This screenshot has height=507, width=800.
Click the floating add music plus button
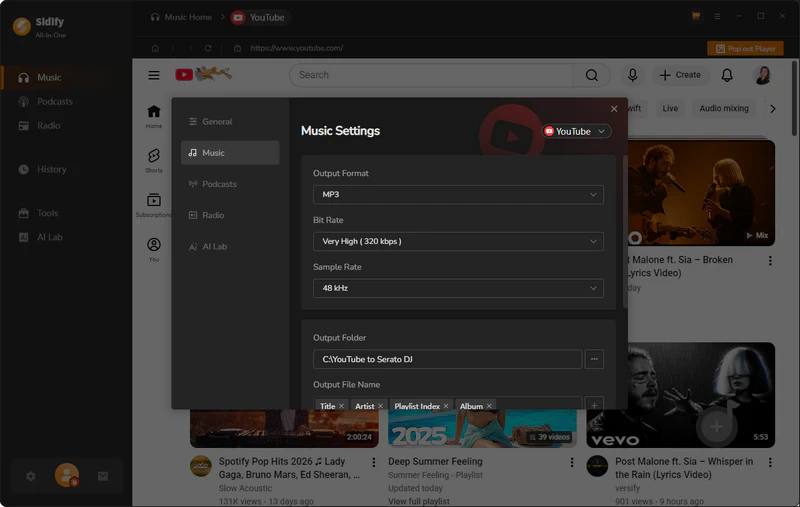point(716,427)
